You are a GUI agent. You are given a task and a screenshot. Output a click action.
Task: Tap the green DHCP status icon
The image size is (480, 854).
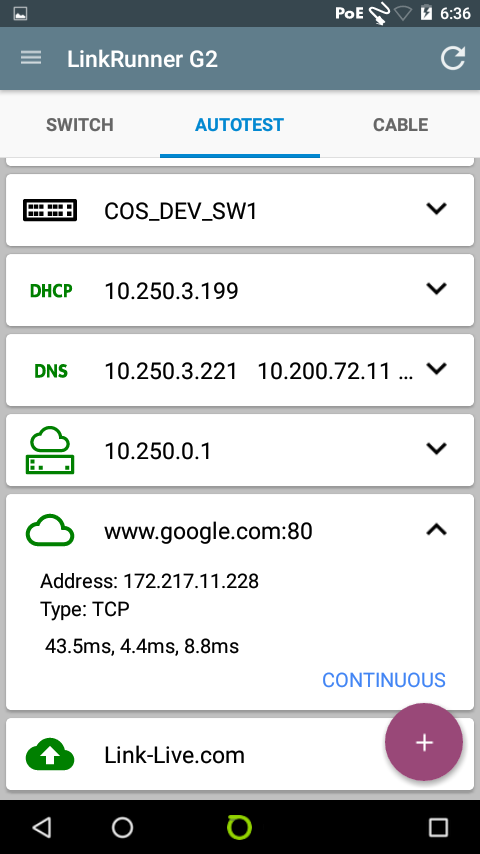(51, 291)
